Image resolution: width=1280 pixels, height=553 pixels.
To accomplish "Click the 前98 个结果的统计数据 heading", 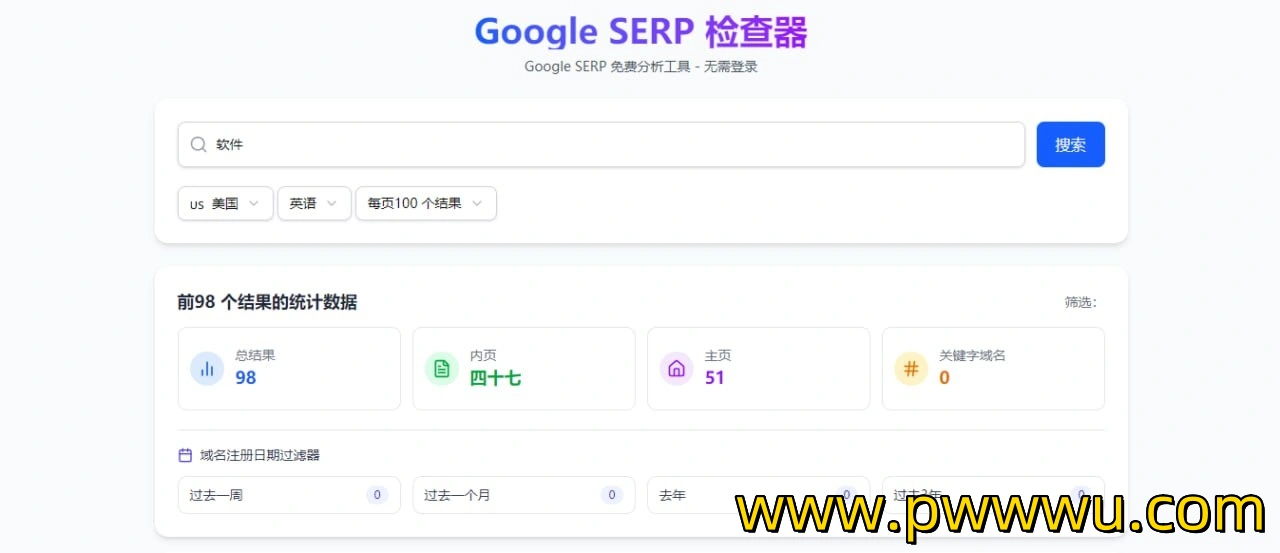I will pyautogui.click(x=267, y=302).
